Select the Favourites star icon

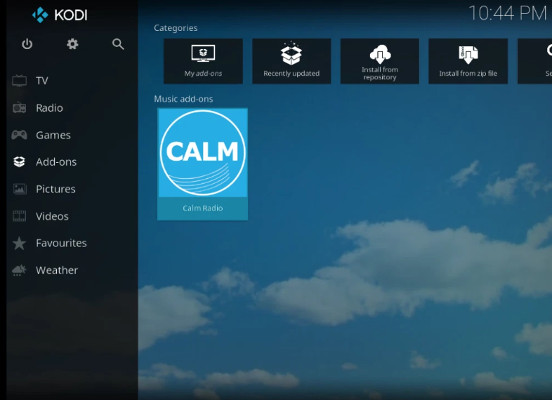tap(19, 243)
